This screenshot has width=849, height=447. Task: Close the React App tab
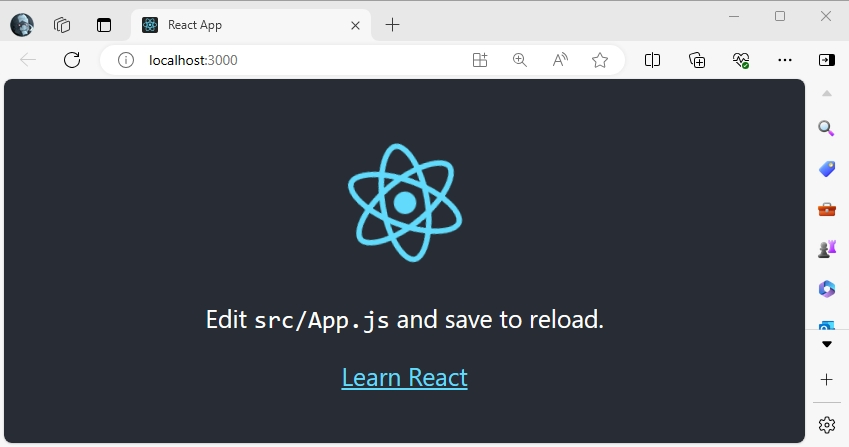click(x=355, y=25)
